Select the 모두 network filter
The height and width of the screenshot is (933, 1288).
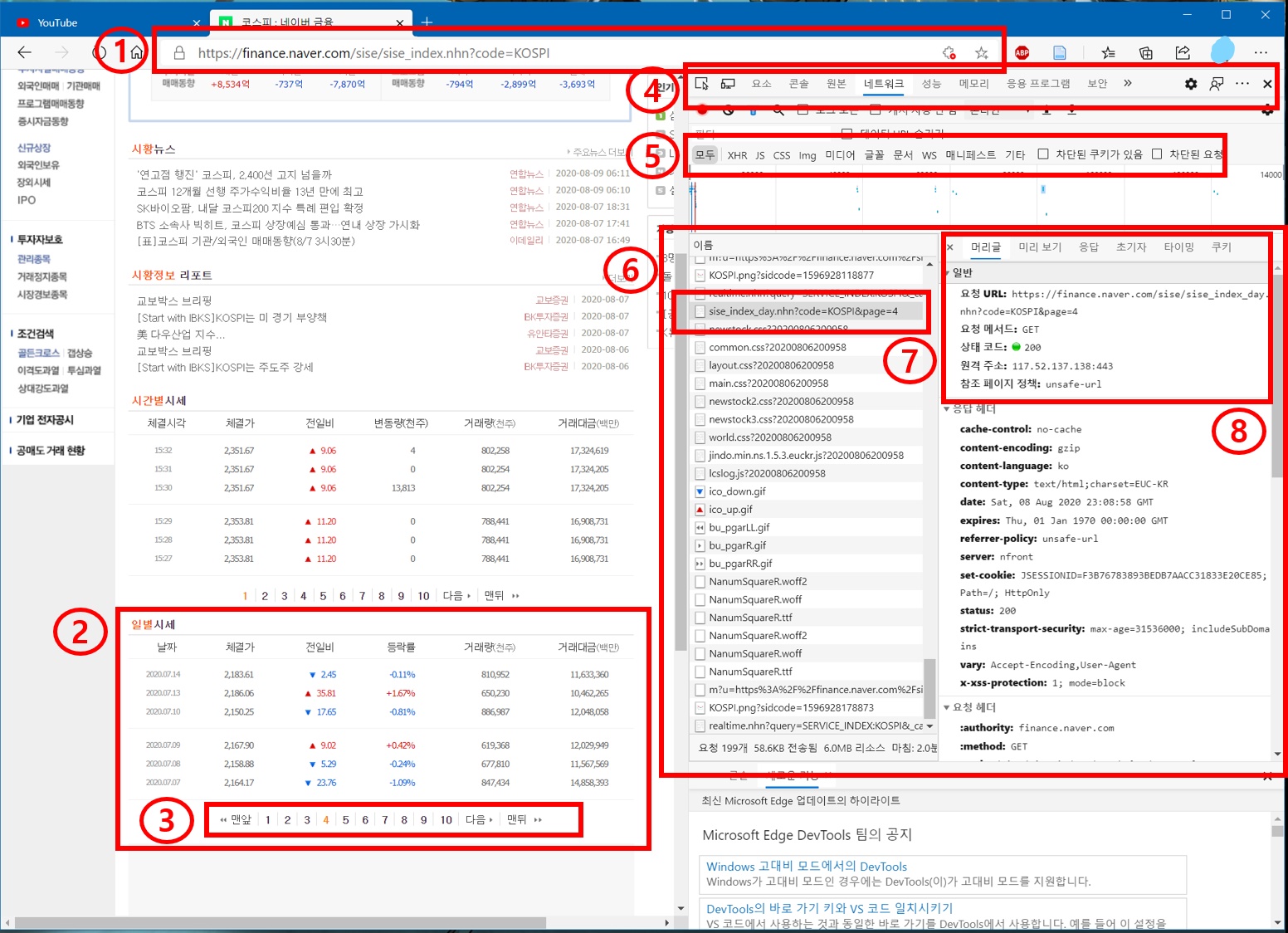coord(705,155)
